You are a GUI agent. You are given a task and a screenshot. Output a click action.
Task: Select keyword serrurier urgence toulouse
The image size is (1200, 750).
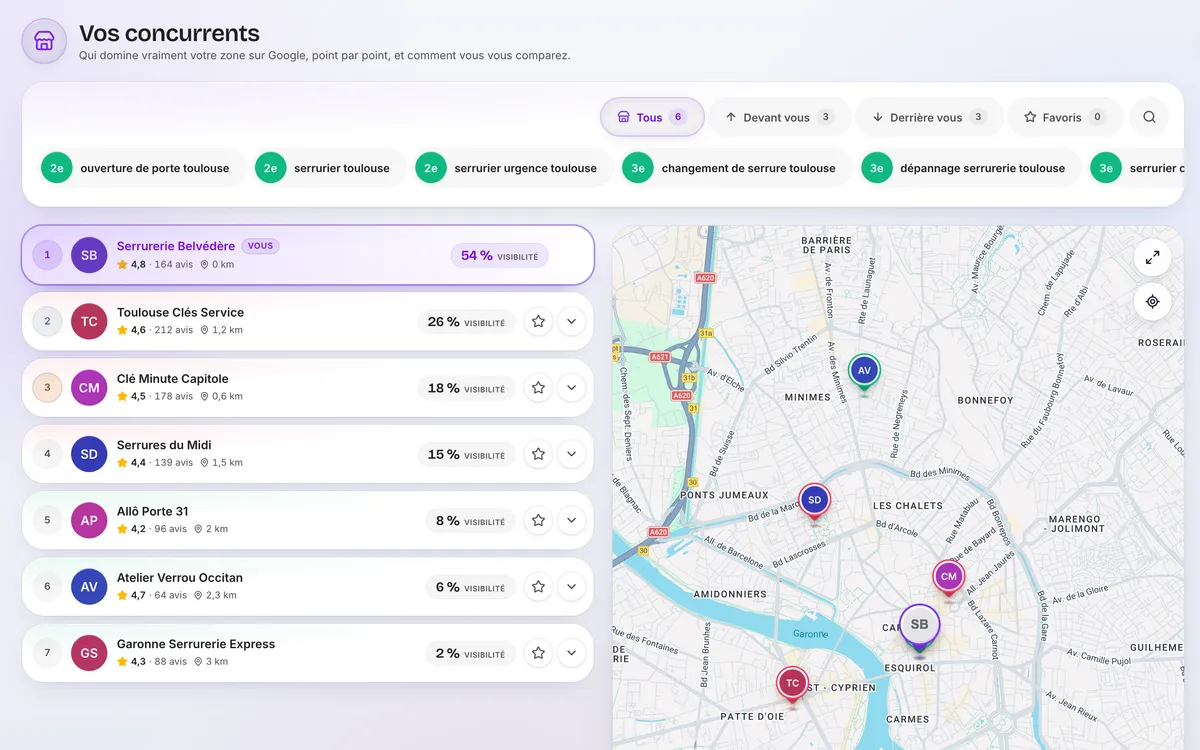[x=513, y=168]
